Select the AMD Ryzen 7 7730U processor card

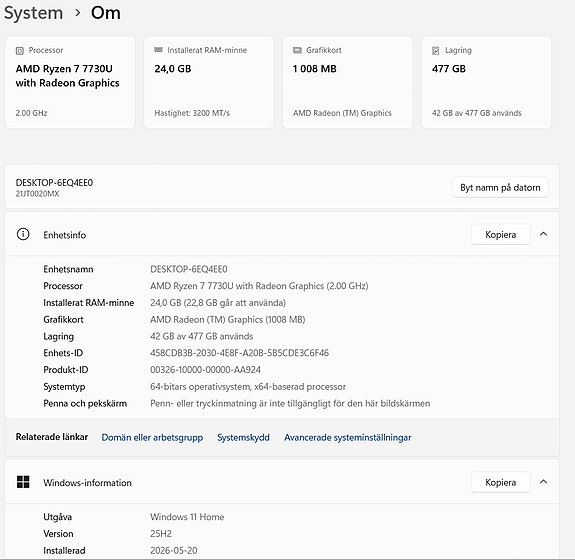[70, 82]
